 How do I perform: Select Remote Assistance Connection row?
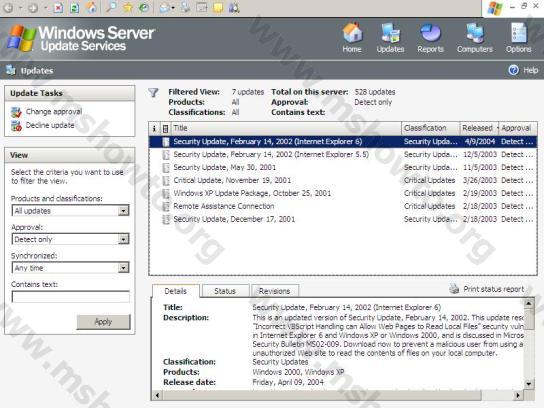point(343,206)
